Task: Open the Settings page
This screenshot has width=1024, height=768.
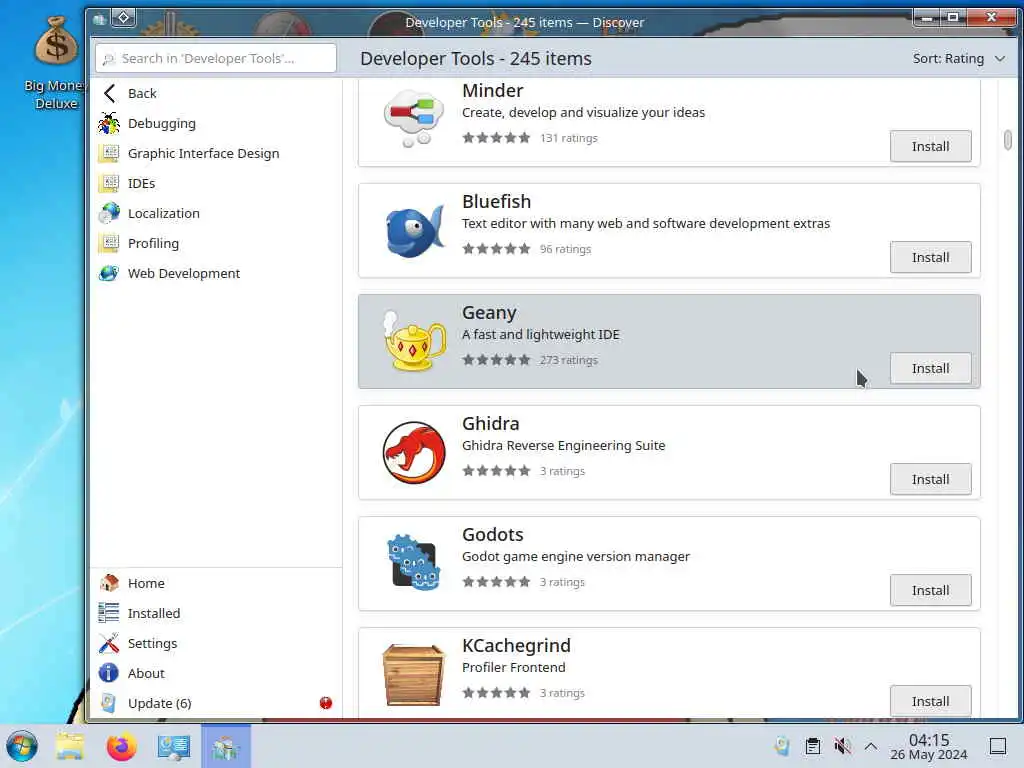Action: [216, 643]
